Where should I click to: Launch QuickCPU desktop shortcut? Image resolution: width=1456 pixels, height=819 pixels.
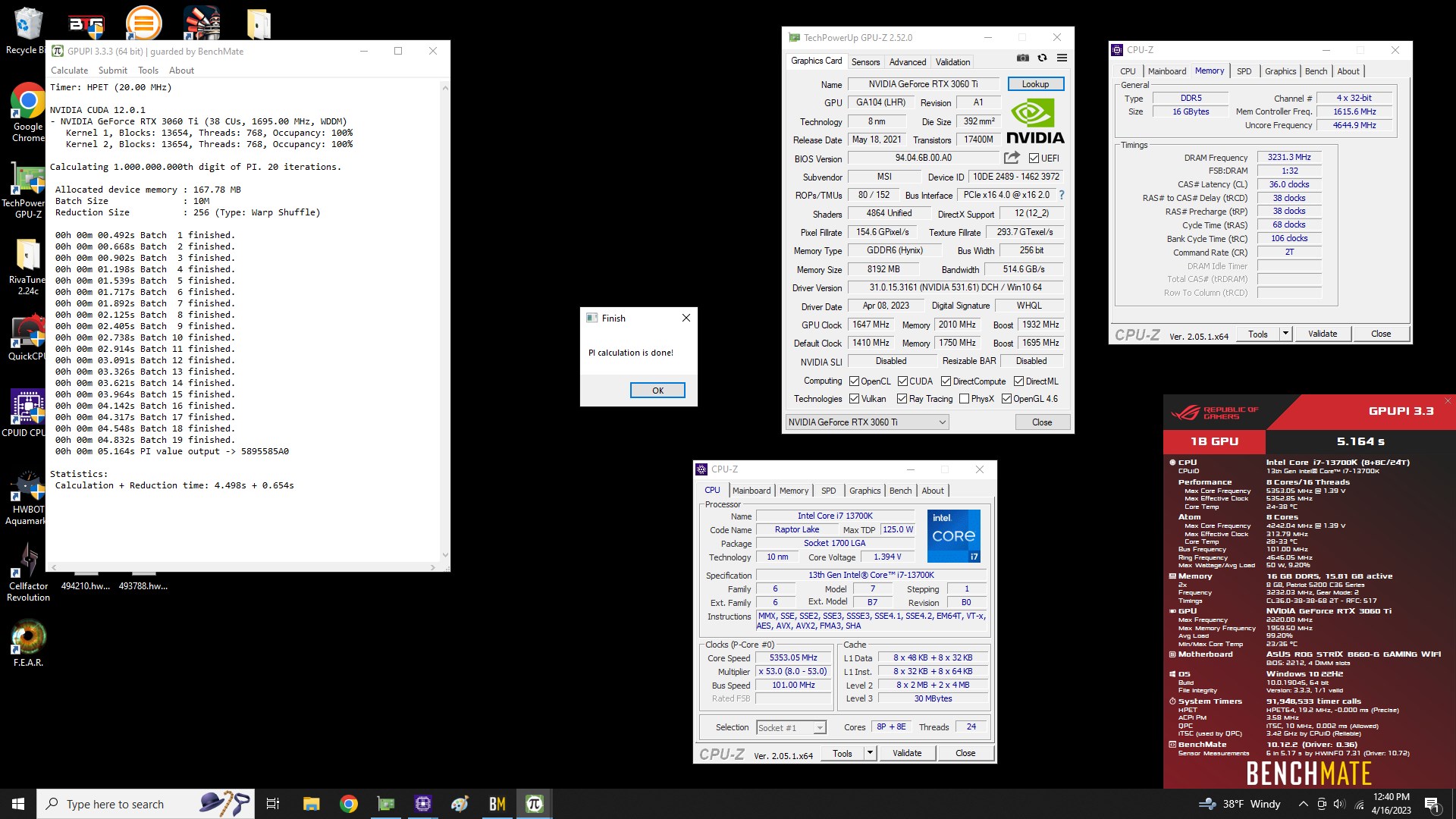[x=27, y=338]
